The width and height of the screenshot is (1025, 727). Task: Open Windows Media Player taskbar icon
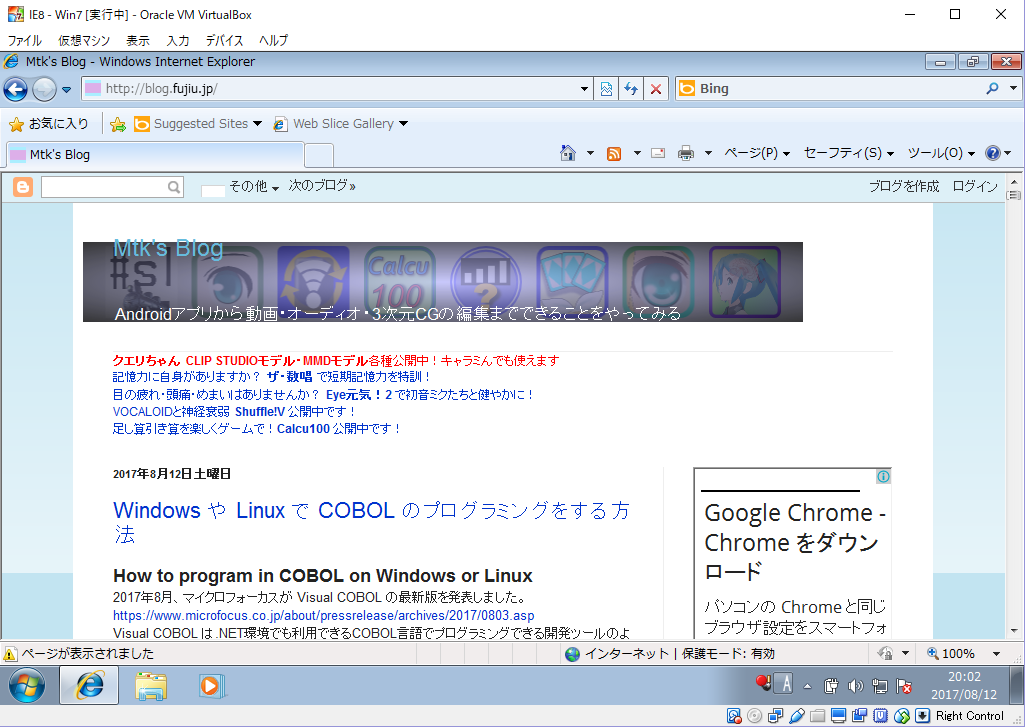pyautogui.click(x=212, y=686)
